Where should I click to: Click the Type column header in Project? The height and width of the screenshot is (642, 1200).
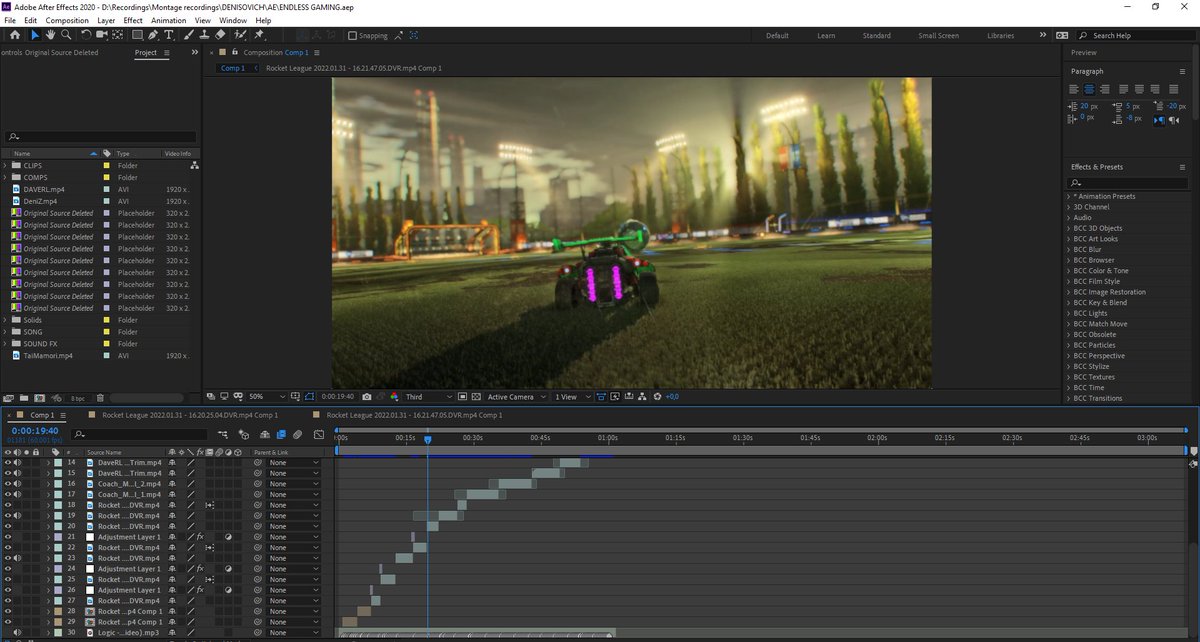(x=124, y=154)
